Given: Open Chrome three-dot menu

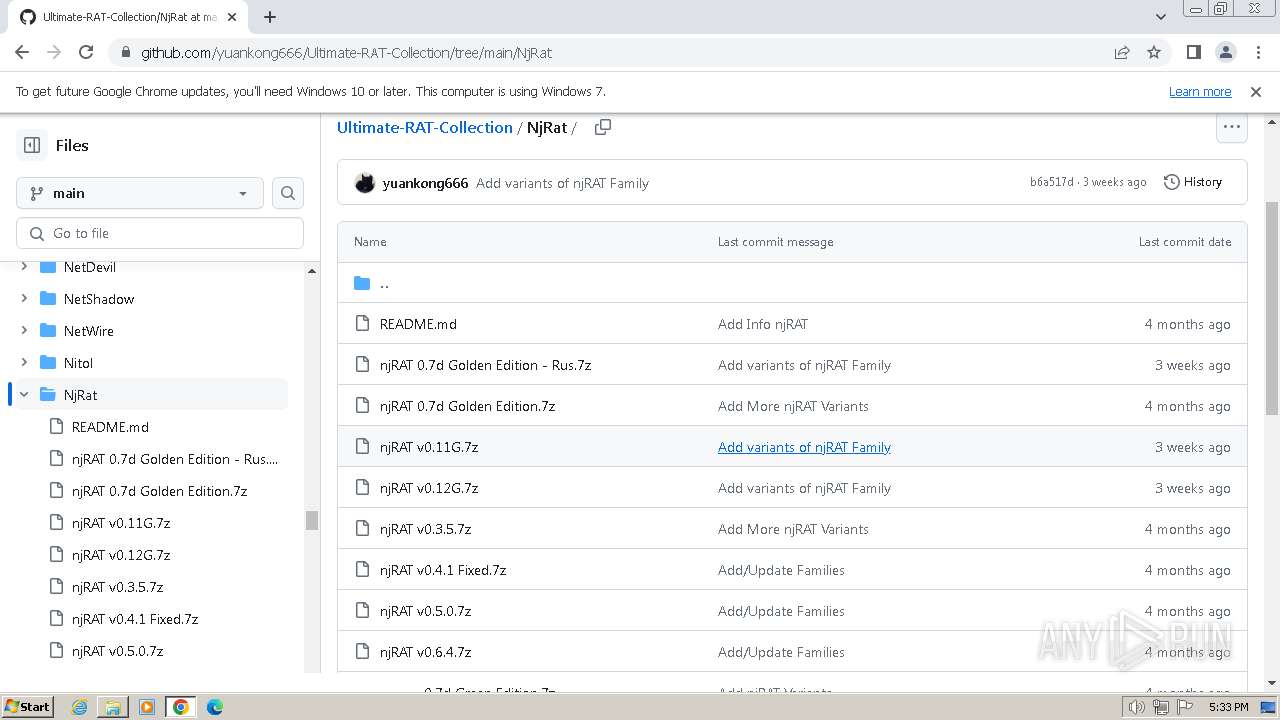Looking at the screenshot, I should 1257,52.
